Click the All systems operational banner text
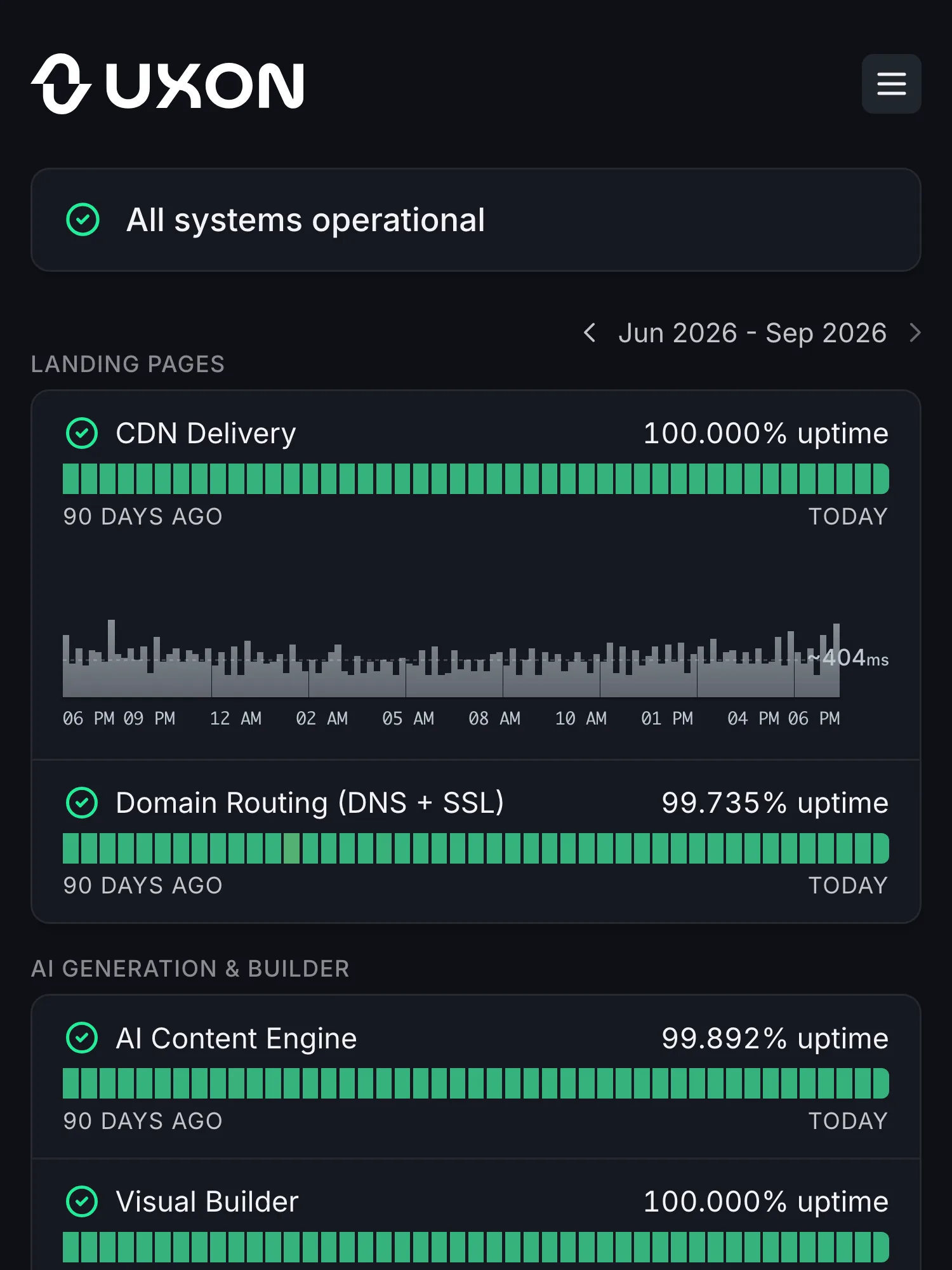 [305, 220]
